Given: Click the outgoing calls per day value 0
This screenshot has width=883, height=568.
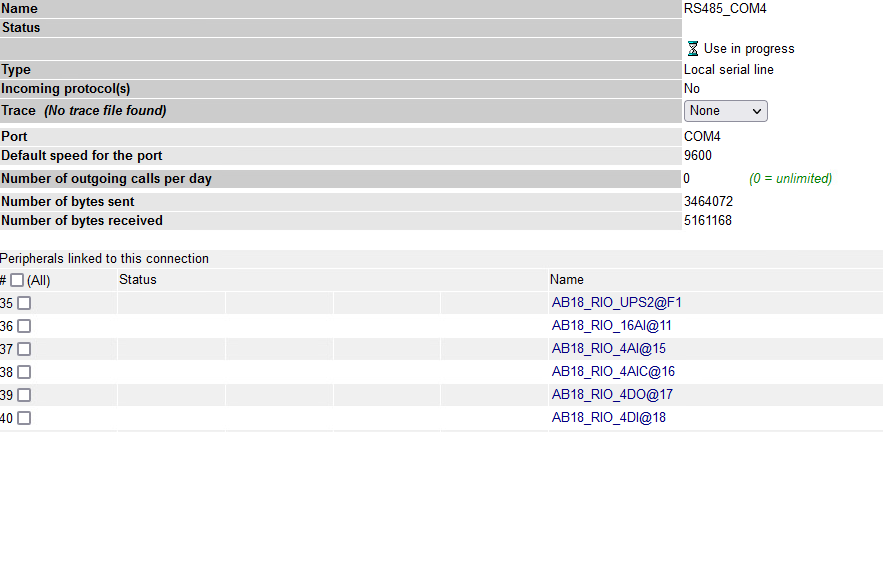Looking at the screenshot, I should (x=687, y=178).
